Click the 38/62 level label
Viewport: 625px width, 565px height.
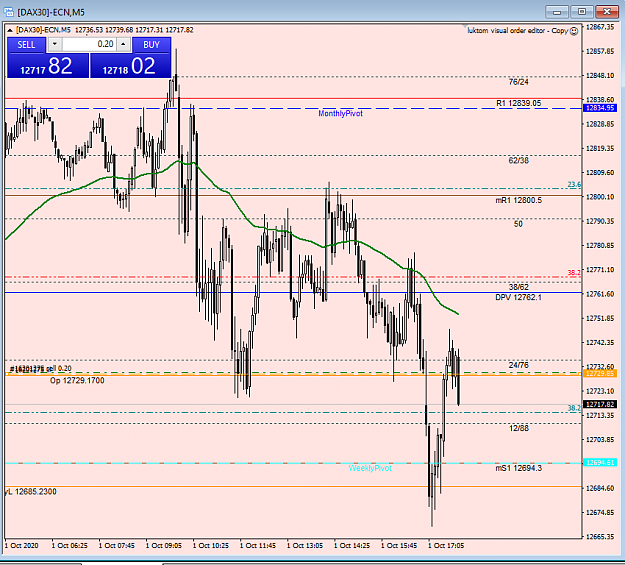pos(519,287)
